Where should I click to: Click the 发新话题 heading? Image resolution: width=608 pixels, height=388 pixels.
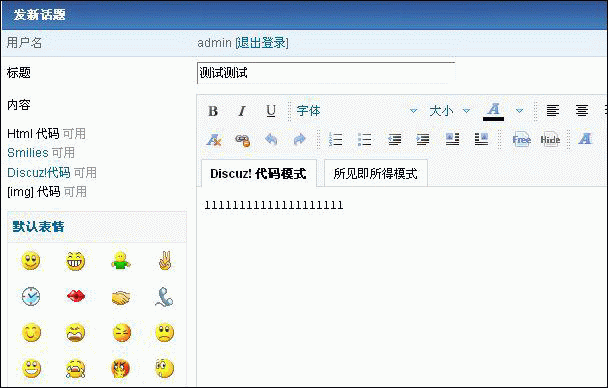click(x=40, y=15)
